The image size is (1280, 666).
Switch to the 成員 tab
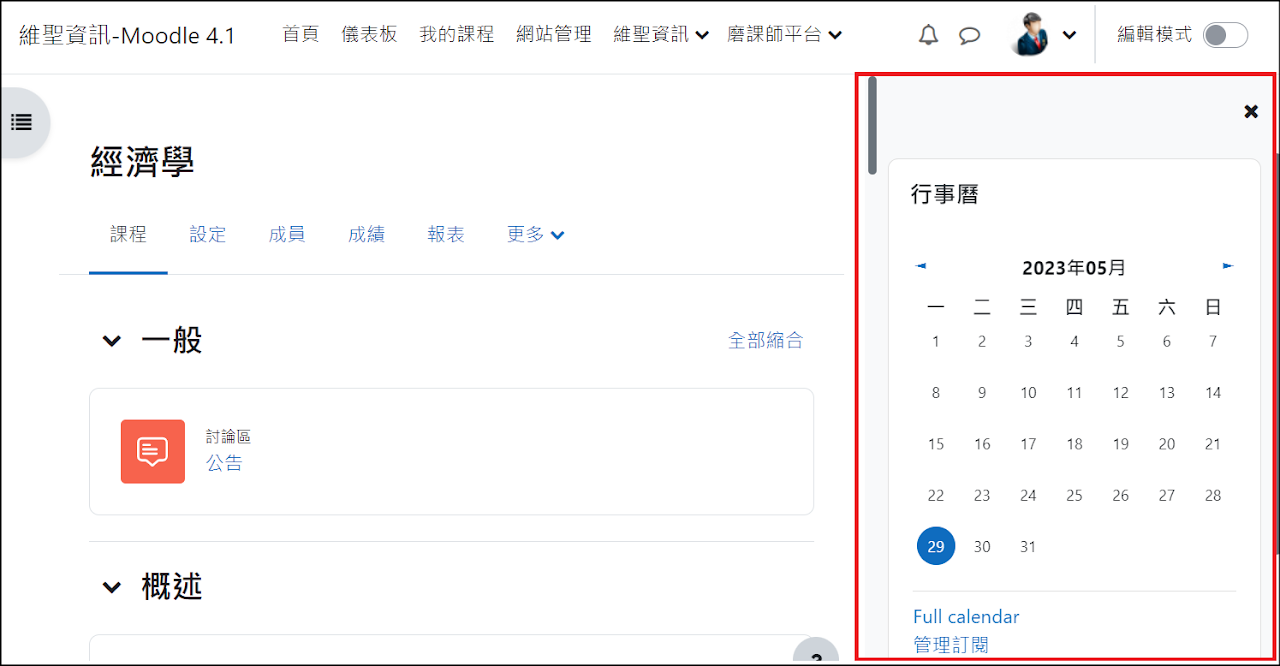[x=287, y=235]
